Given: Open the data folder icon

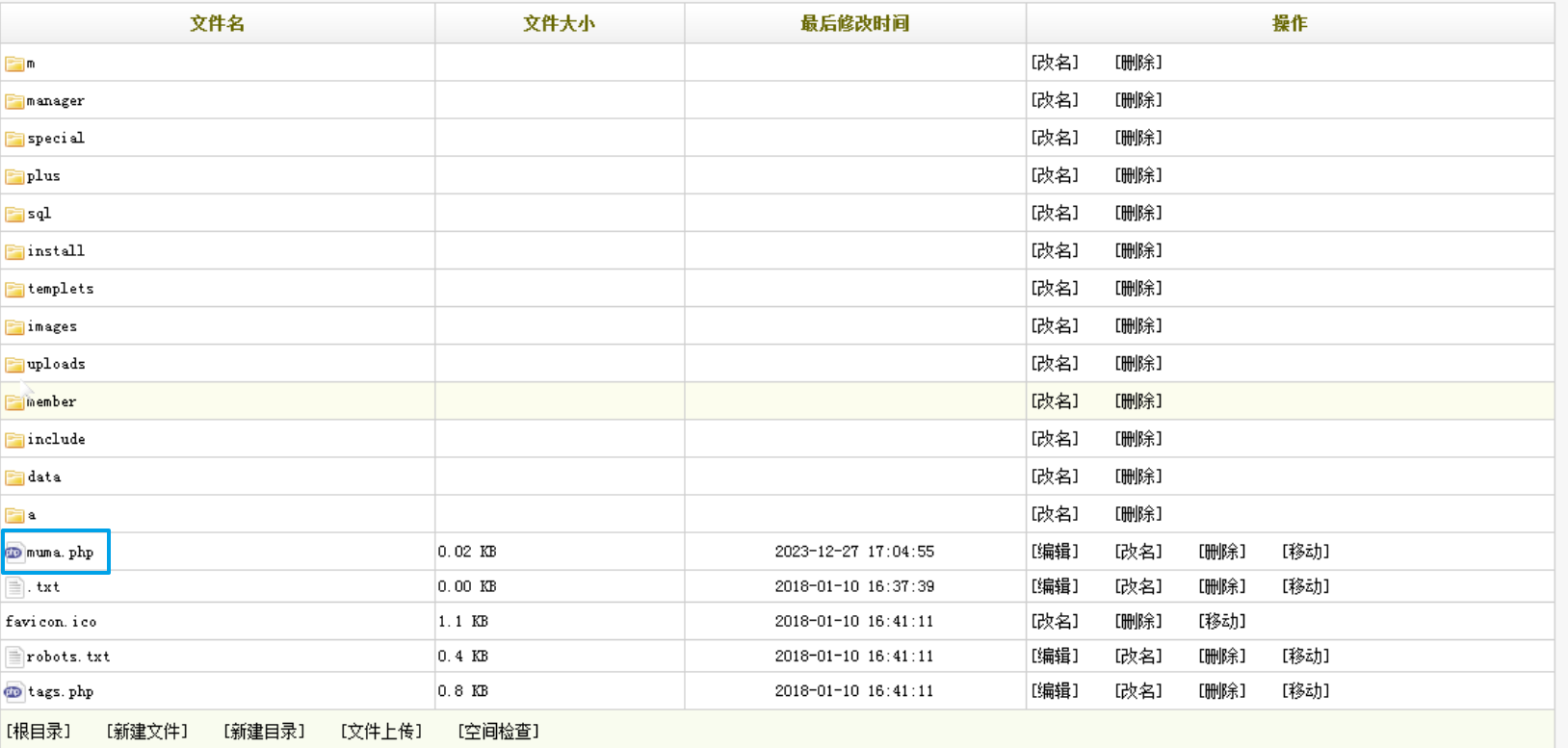Looking at the screenshot, I should (x=14, y=477).
